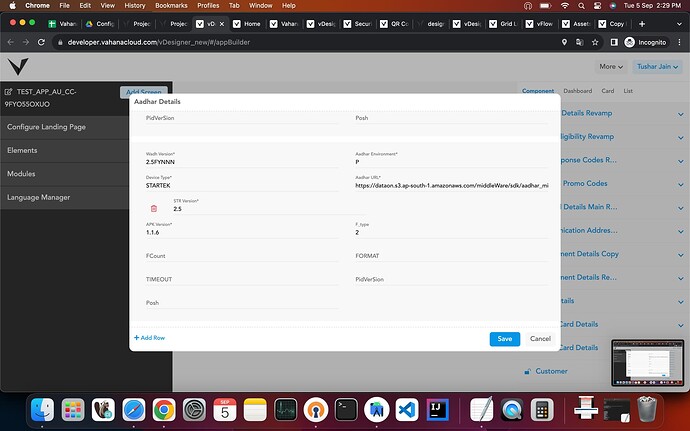690x431 pixels.
Task: Click the location icon in address bar
Action: pos(565,42)
